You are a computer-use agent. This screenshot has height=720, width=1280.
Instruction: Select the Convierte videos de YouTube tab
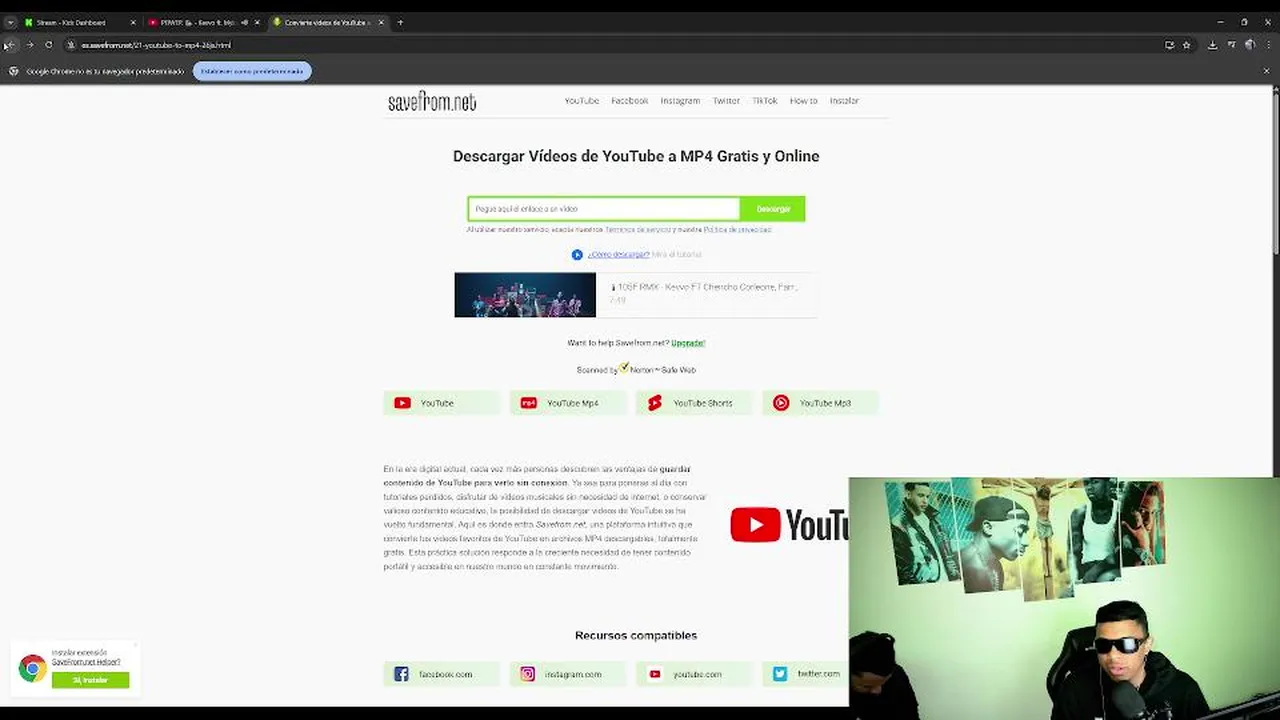[328, 22]
